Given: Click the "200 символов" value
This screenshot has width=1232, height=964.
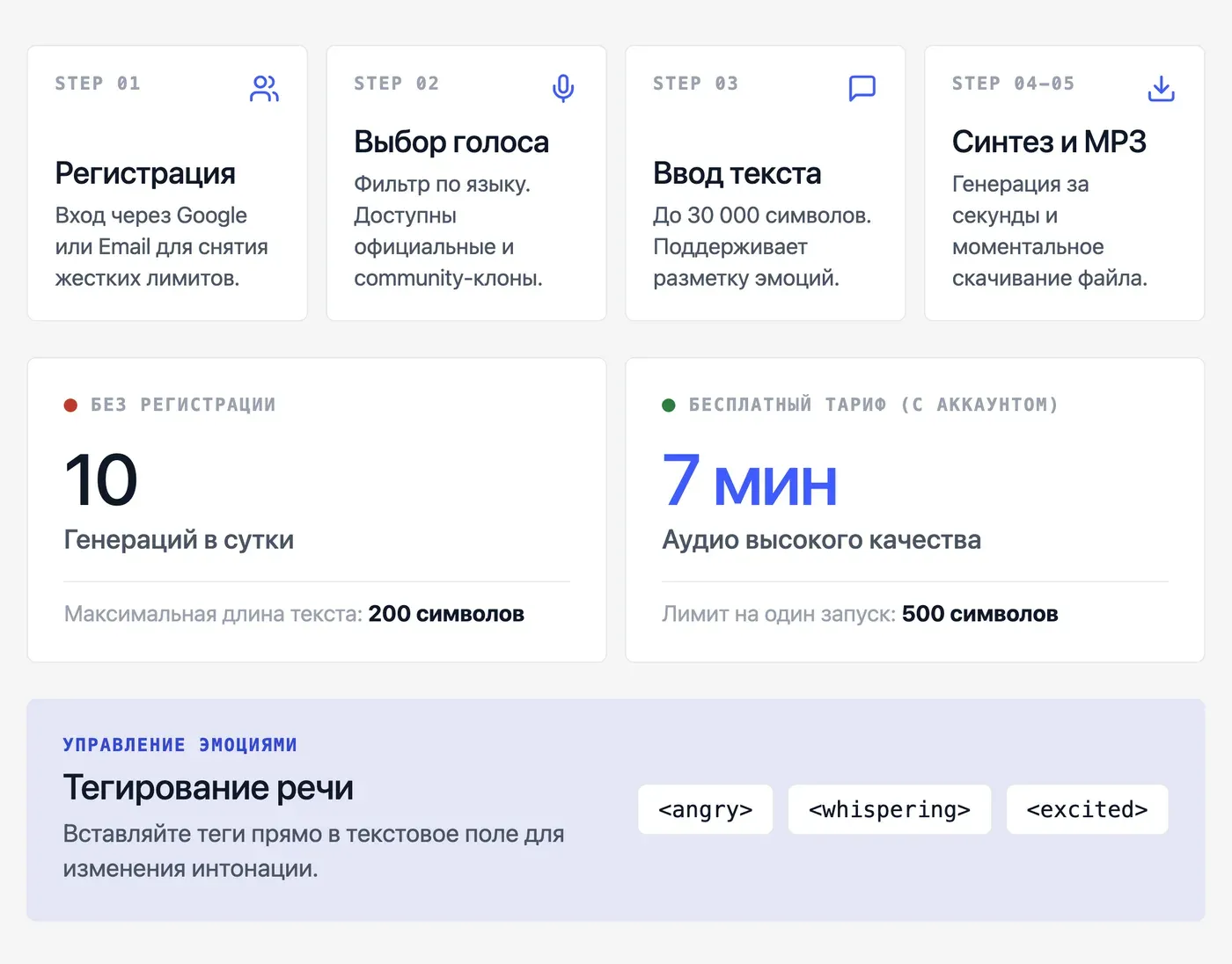Looking at the screenshot, I should point(446,614).
